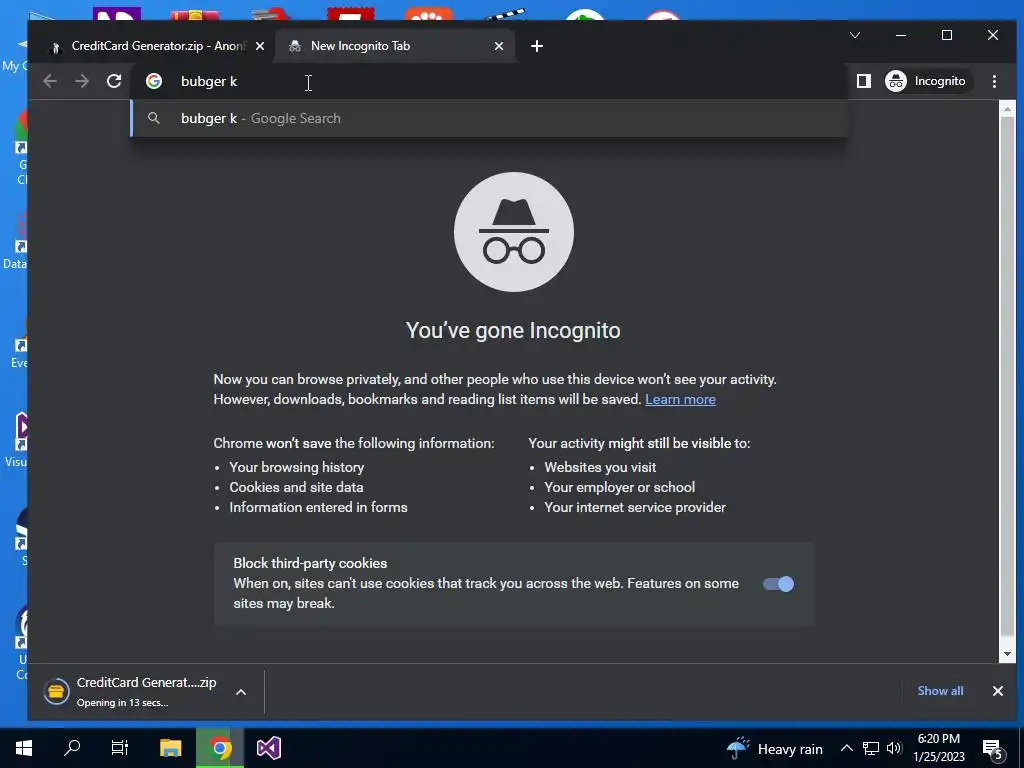Open the Windows Start menu
Viewport: 1024px width, 768px height.
pos(24,748)
